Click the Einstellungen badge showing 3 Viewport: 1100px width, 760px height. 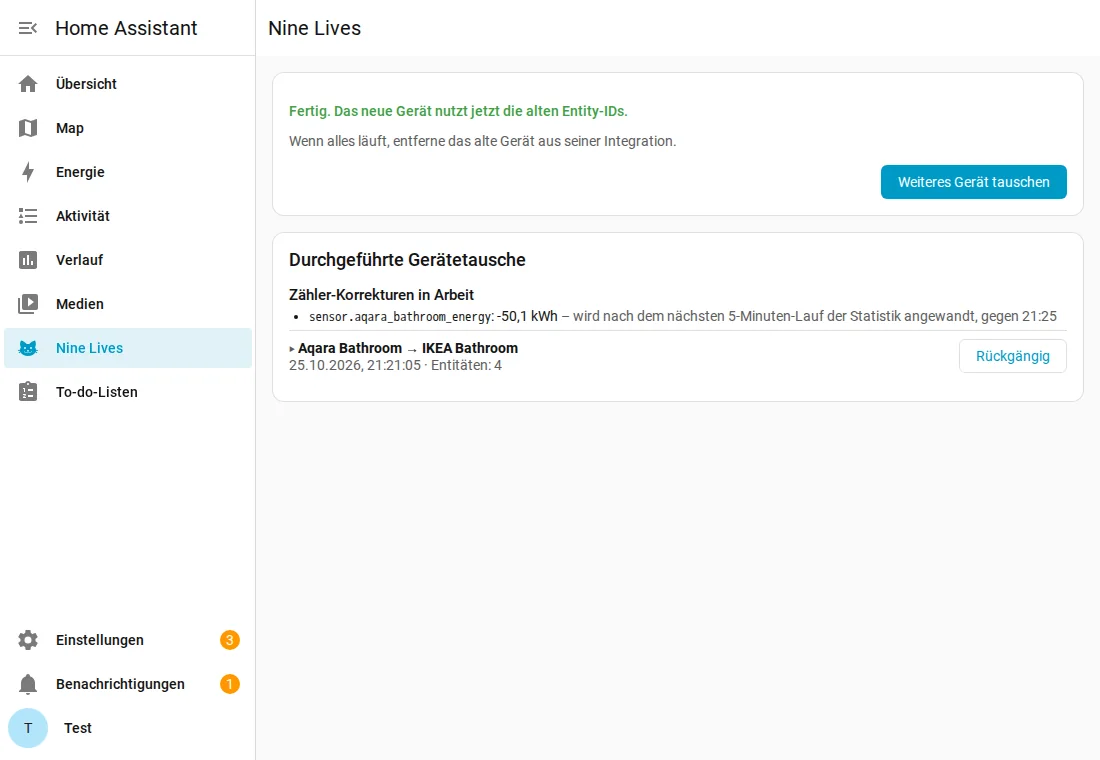click(x=229, y=640)
